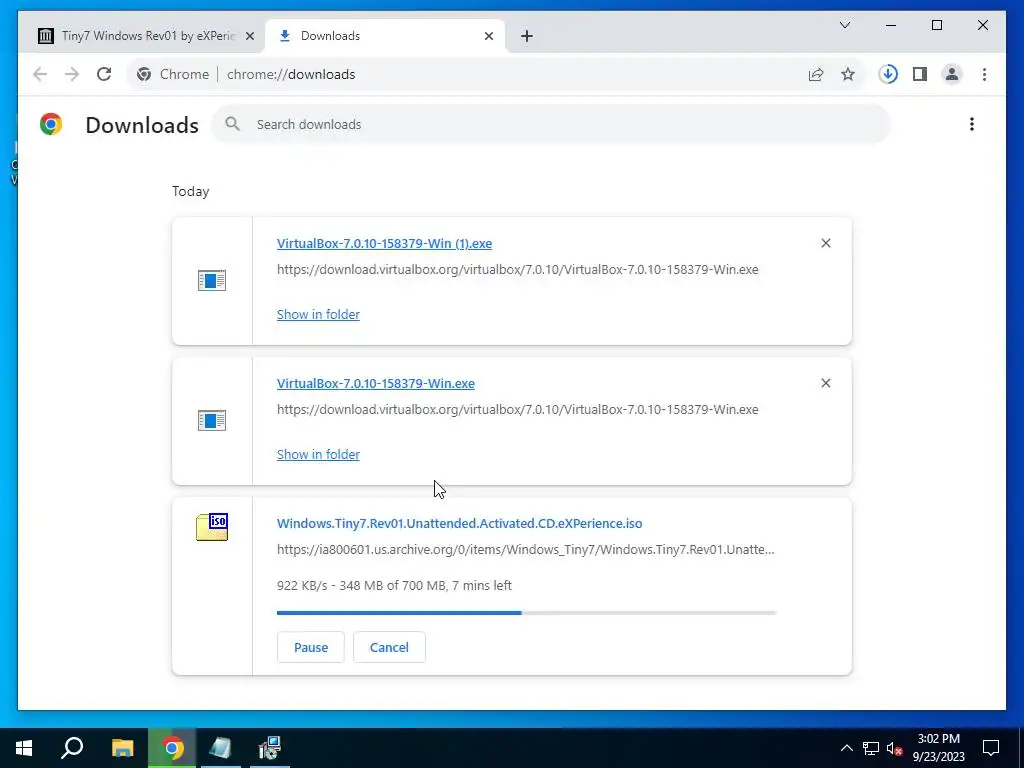The height and width of the screenshot is (768, 1024).
Task: Click the muted volume tray icon
Action: 895,748
